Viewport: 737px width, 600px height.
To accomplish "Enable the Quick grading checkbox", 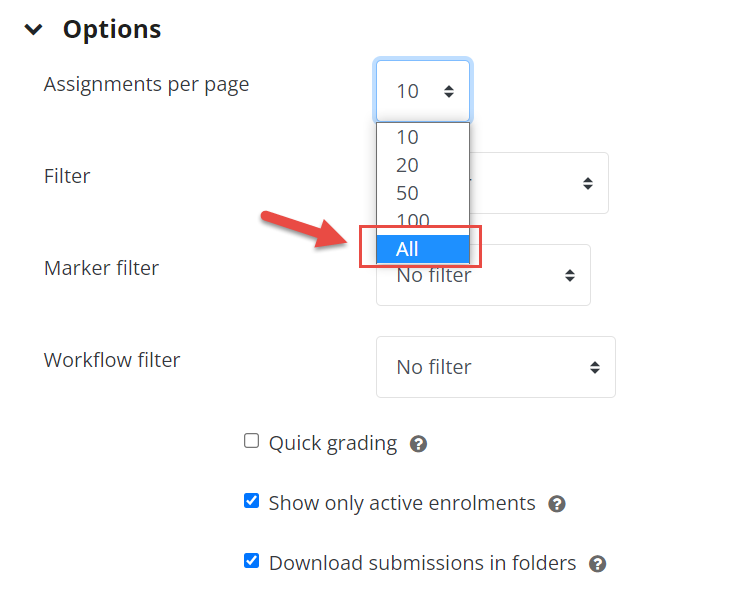I will click(x=251, y=441).
